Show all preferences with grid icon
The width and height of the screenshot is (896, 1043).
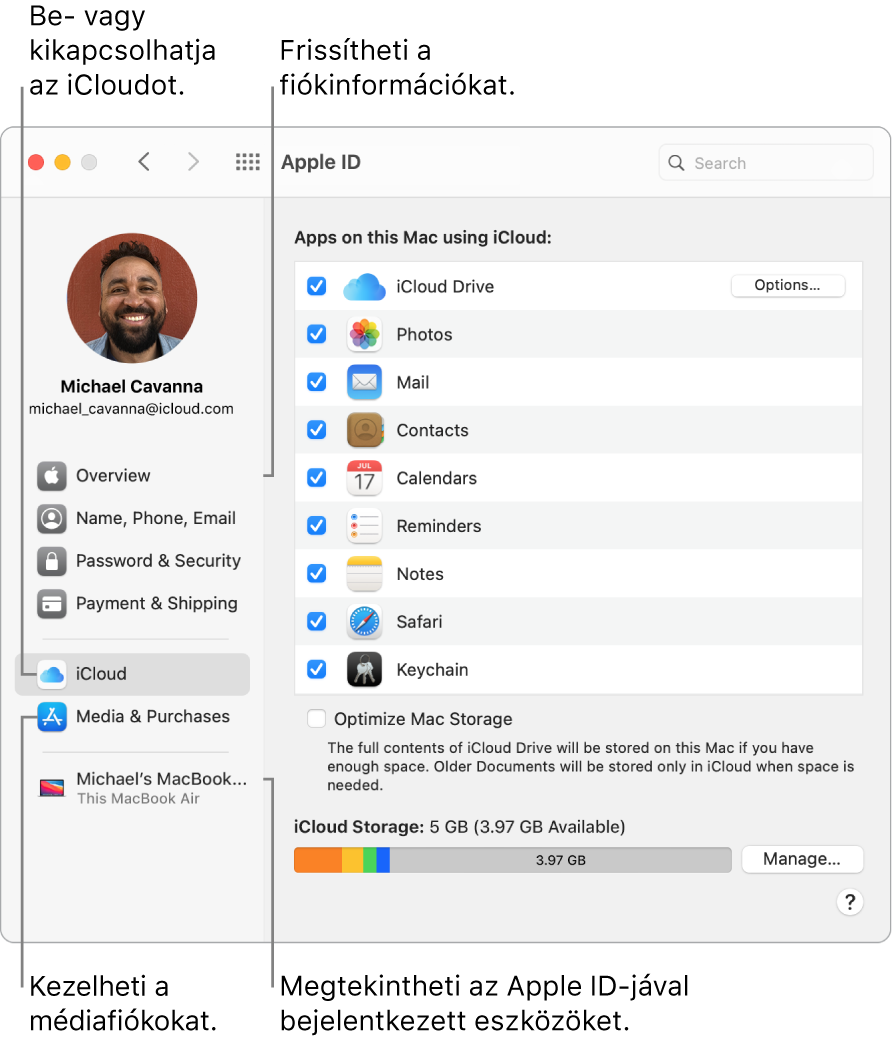point(247,162)
